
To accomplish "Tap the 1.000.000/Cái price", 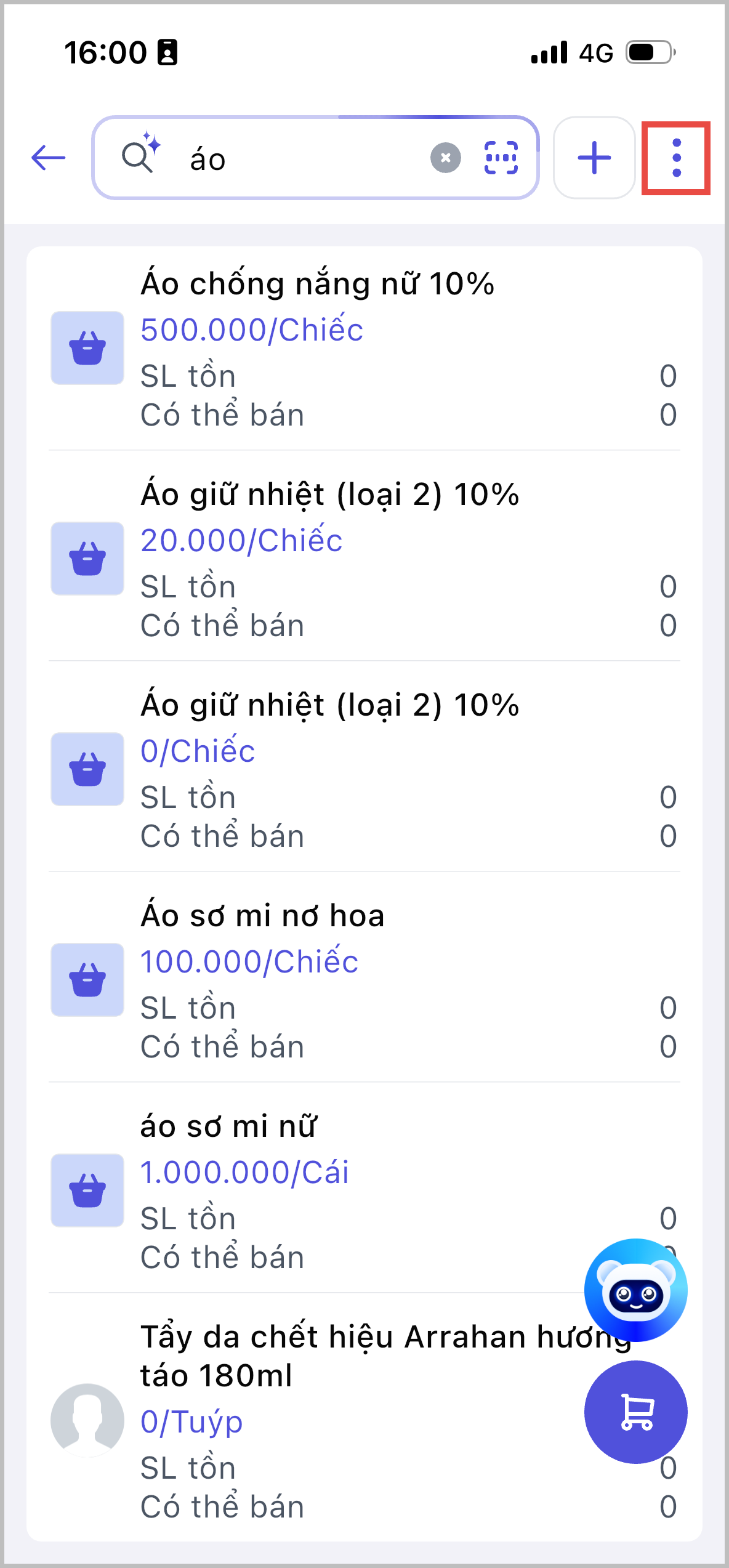I will coord(244,1173).
